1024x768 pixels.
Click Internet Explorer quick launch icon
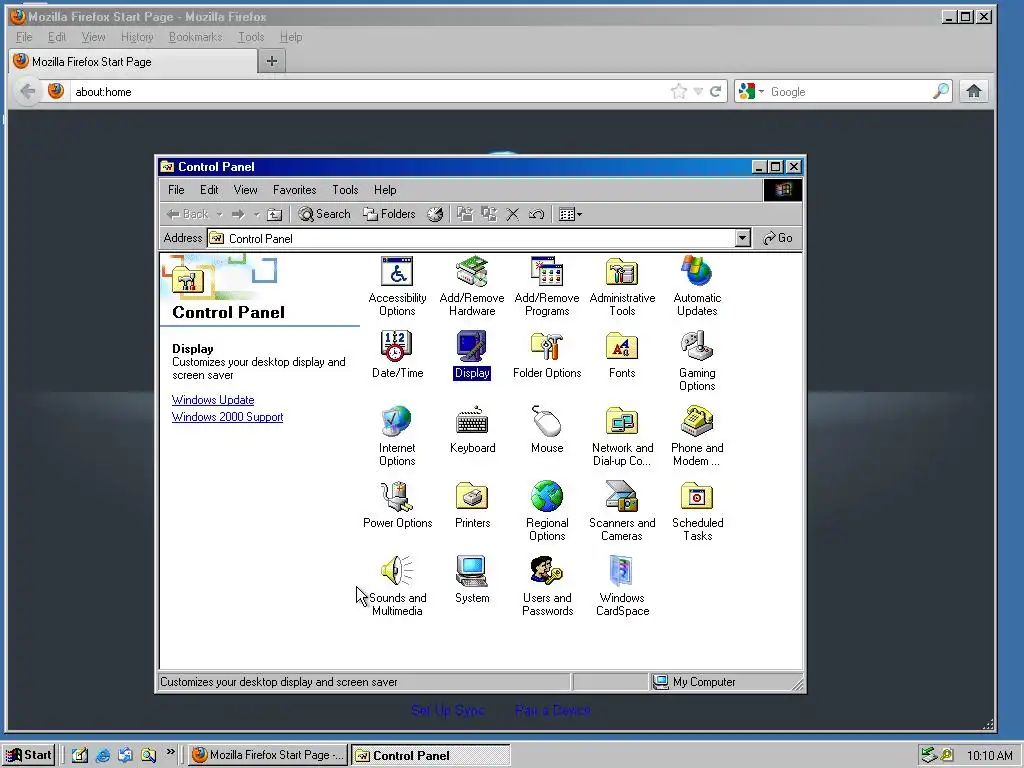click(103, 755)
